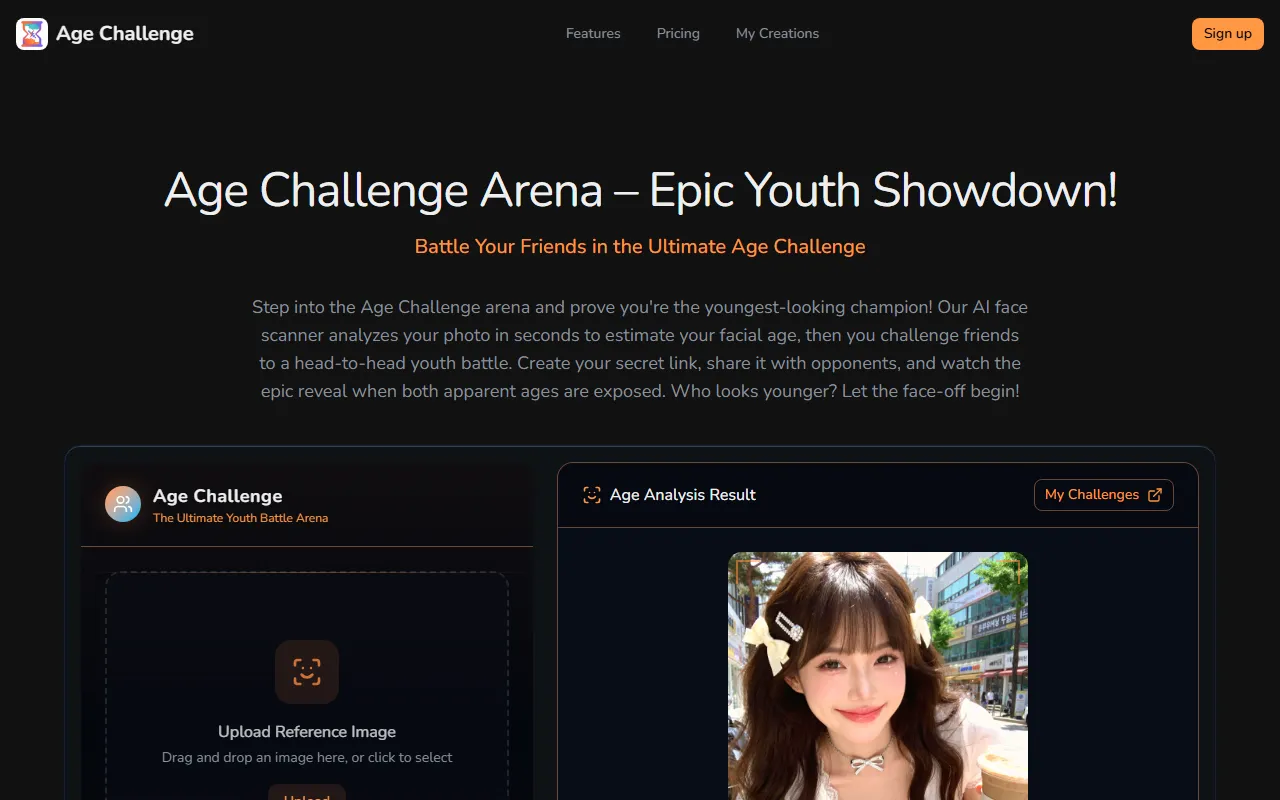Image resolution: width=1280 pixels, height=800 pixels.
Task: Select the Upload Reference Image label
Action: tap(307, 732)
